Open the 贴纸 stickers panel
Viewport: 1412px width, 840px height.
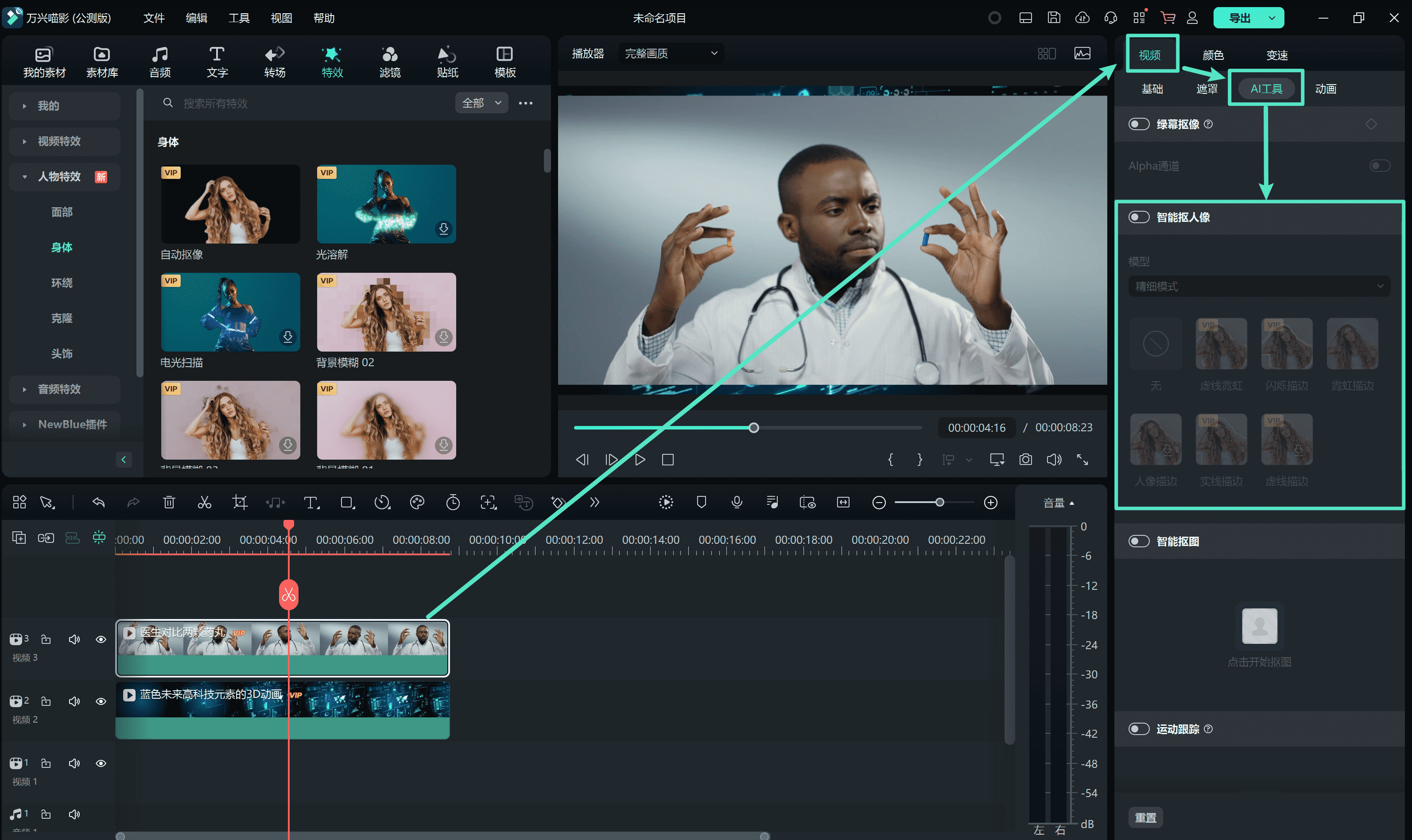tap(447, 62)
